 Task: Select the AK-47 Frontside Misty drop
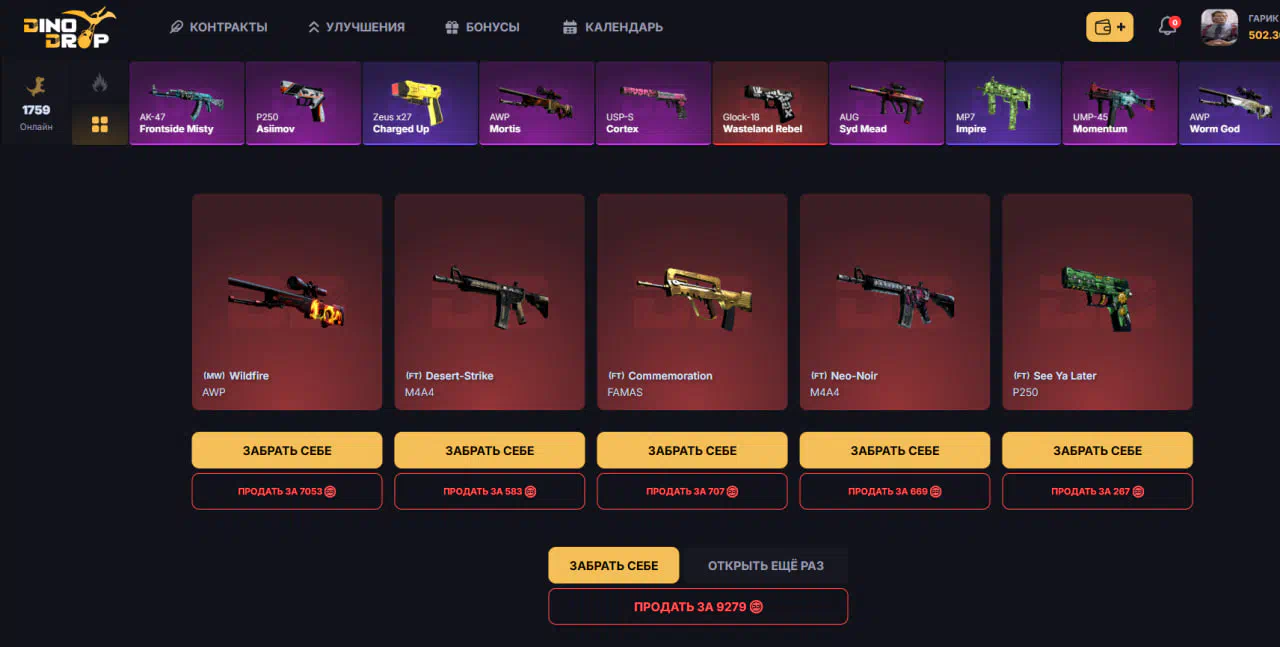187,103
